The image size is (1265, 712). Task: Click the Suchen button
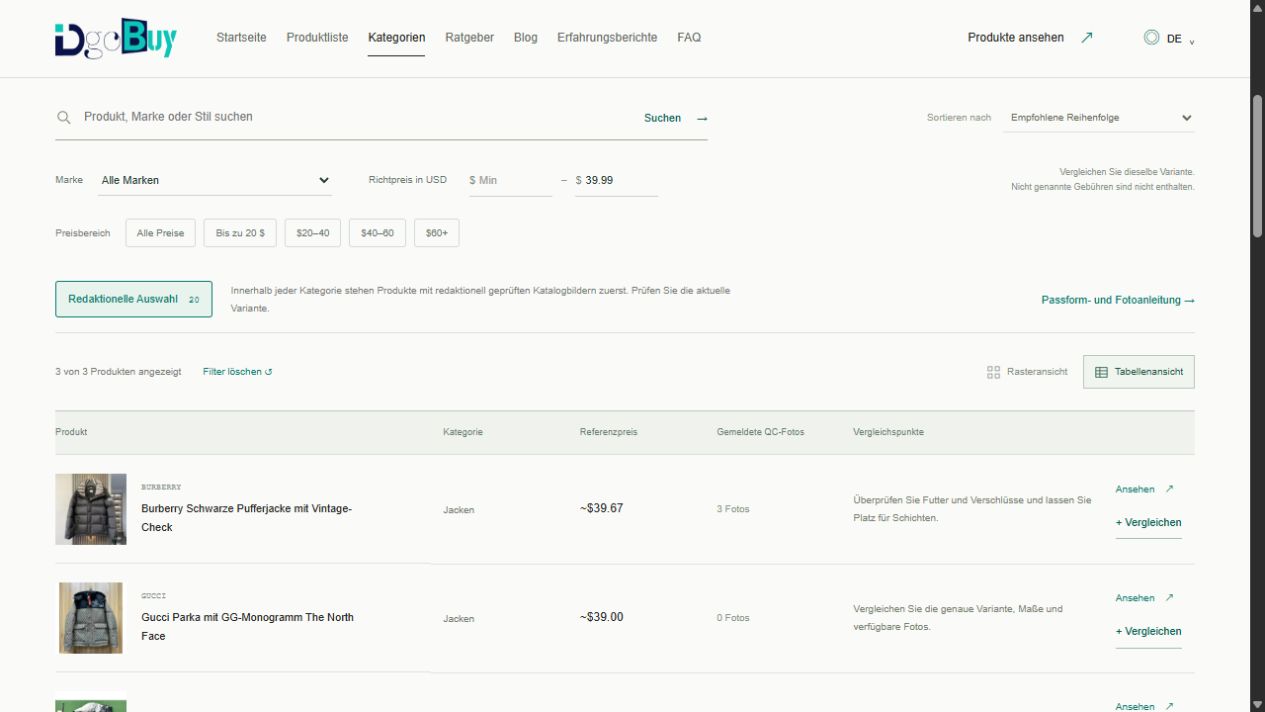(676, 118)
